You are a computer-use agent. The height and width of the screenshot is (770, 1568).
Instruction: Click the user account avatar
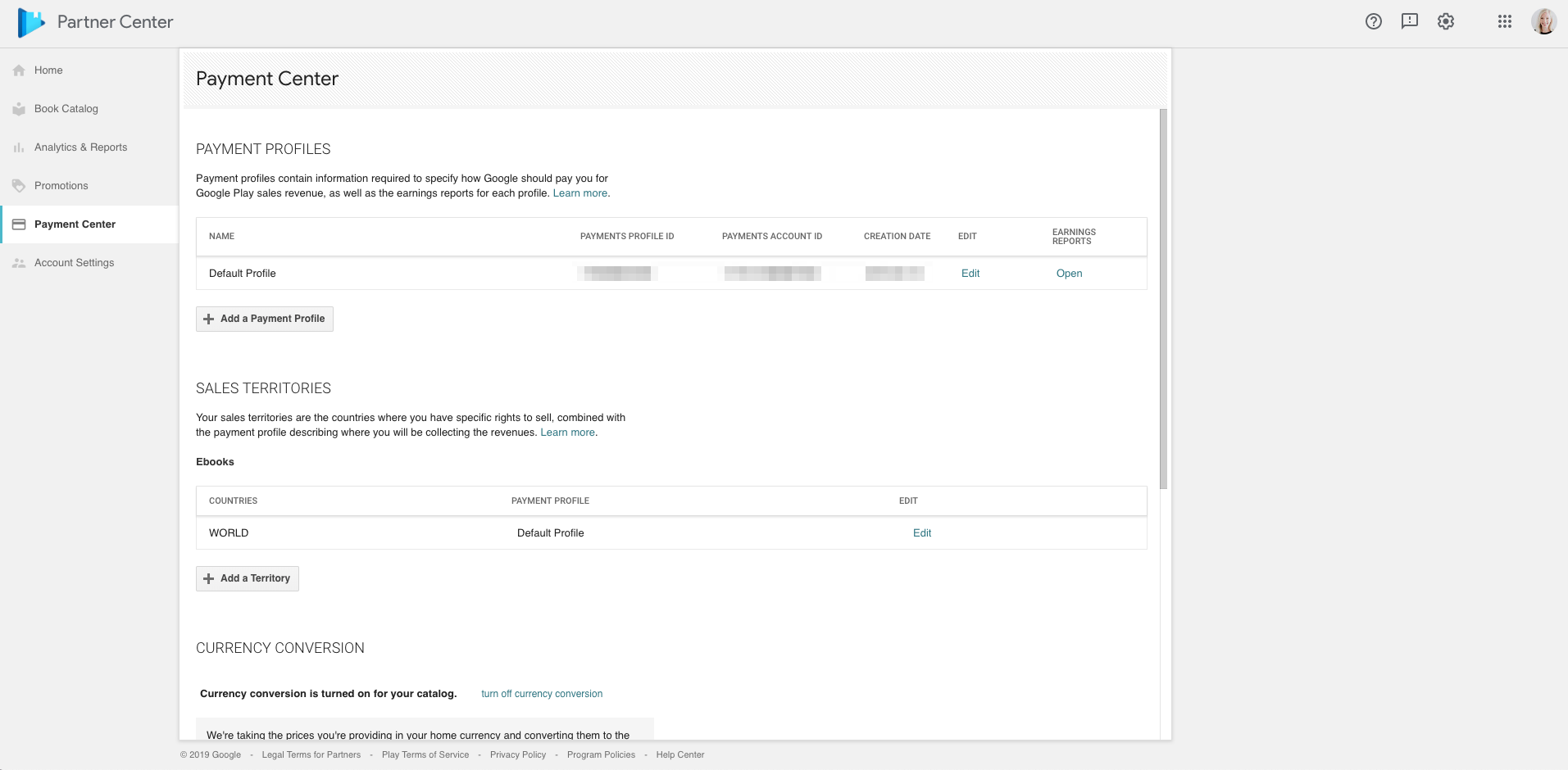1544,22
